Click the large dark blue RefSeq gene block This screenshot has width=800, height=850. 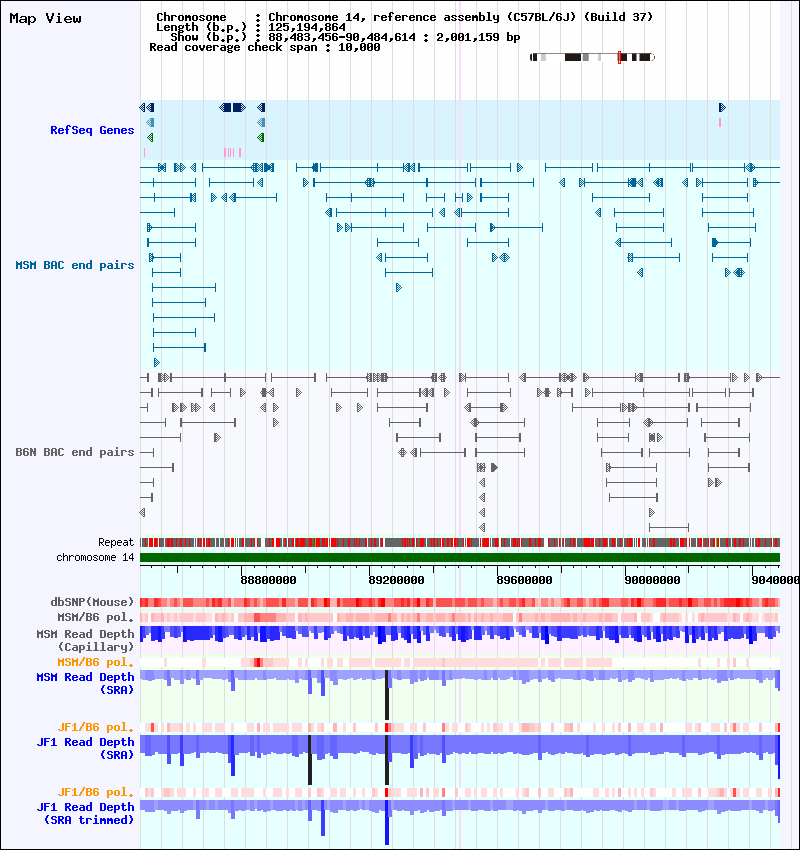[233, 107]
